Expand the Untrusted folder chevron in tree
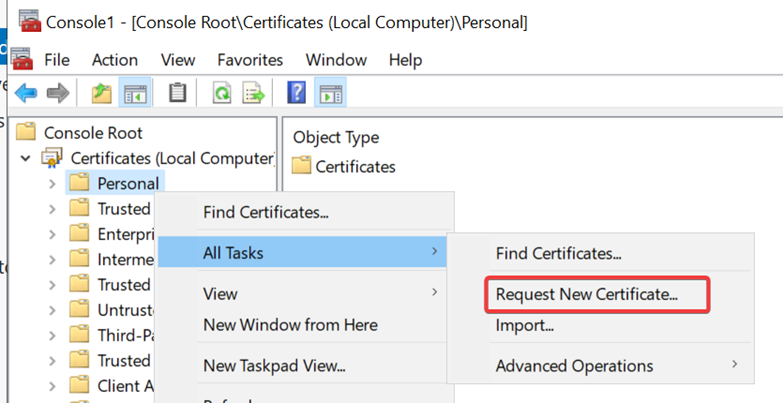This screenshot has width=783, height=403. pyautogui.click(x=52, y=310)
